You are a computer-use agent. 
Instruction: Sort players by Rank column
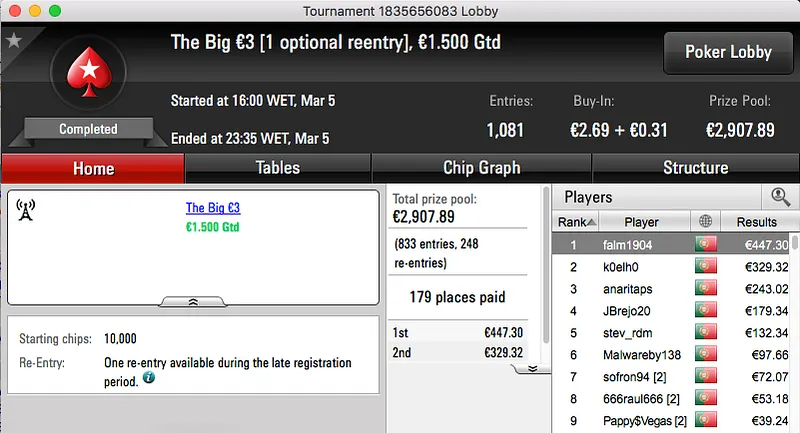[x=578, y=222]
